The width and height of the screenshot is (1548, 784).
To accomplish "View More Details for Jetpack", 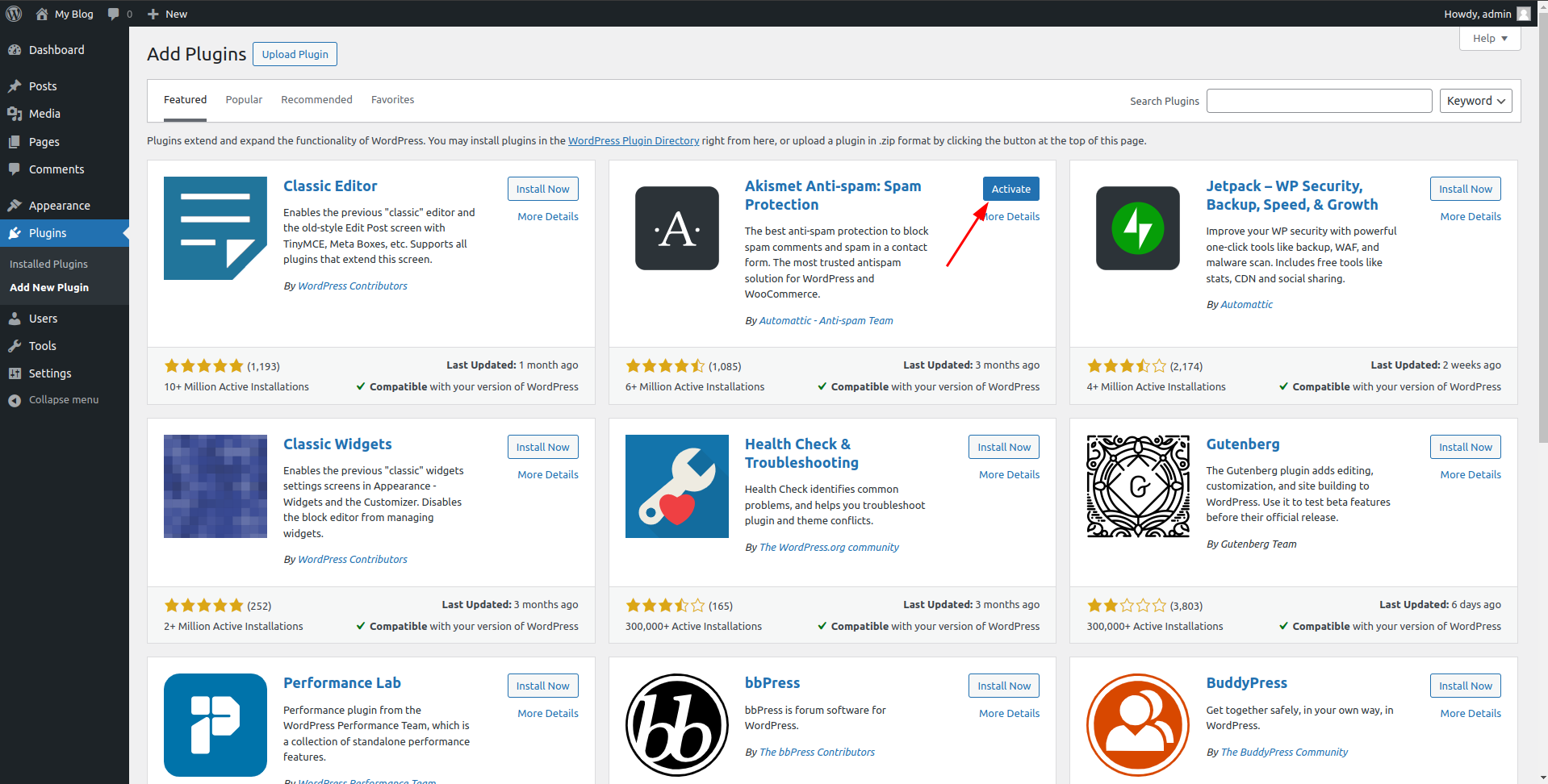I will pos(1471,216).
